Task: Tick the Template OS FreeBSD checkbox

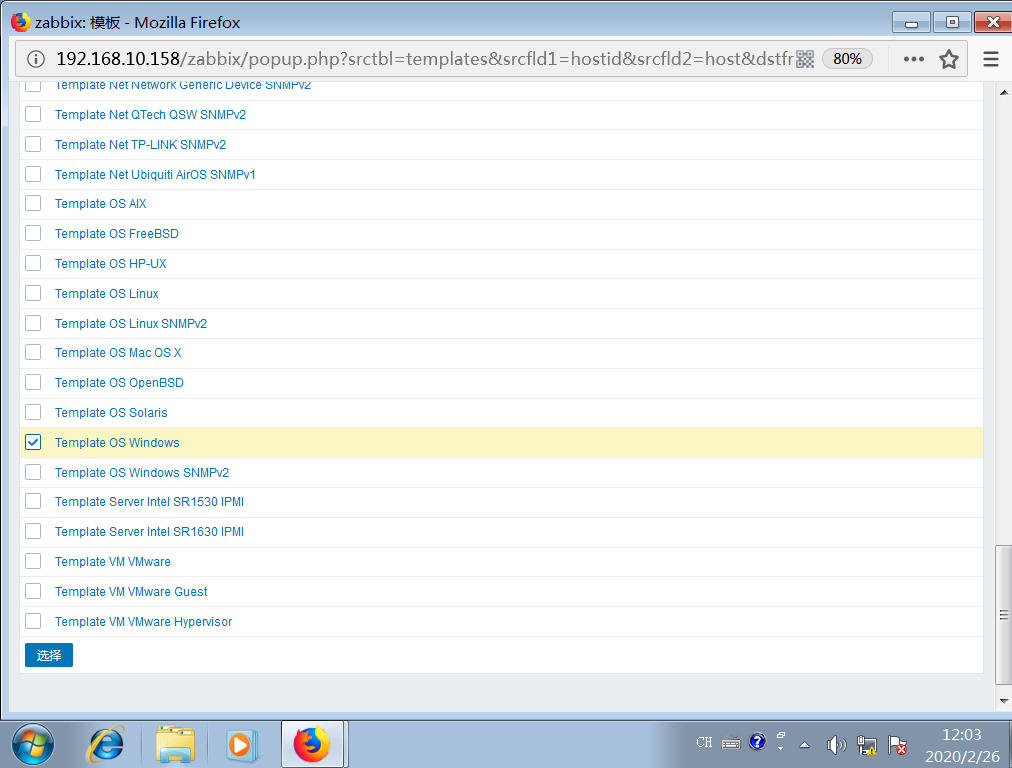Action: click(x=33, y=233)
